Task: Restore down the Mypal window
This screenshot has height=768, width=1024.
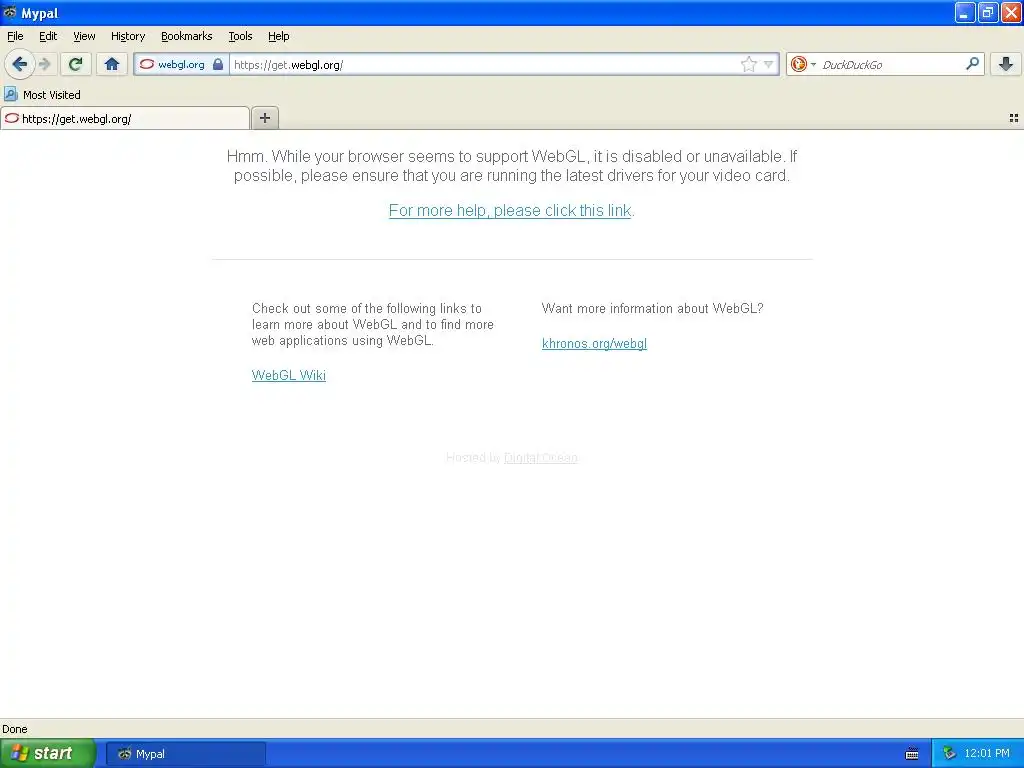Action: pos(988,12)
